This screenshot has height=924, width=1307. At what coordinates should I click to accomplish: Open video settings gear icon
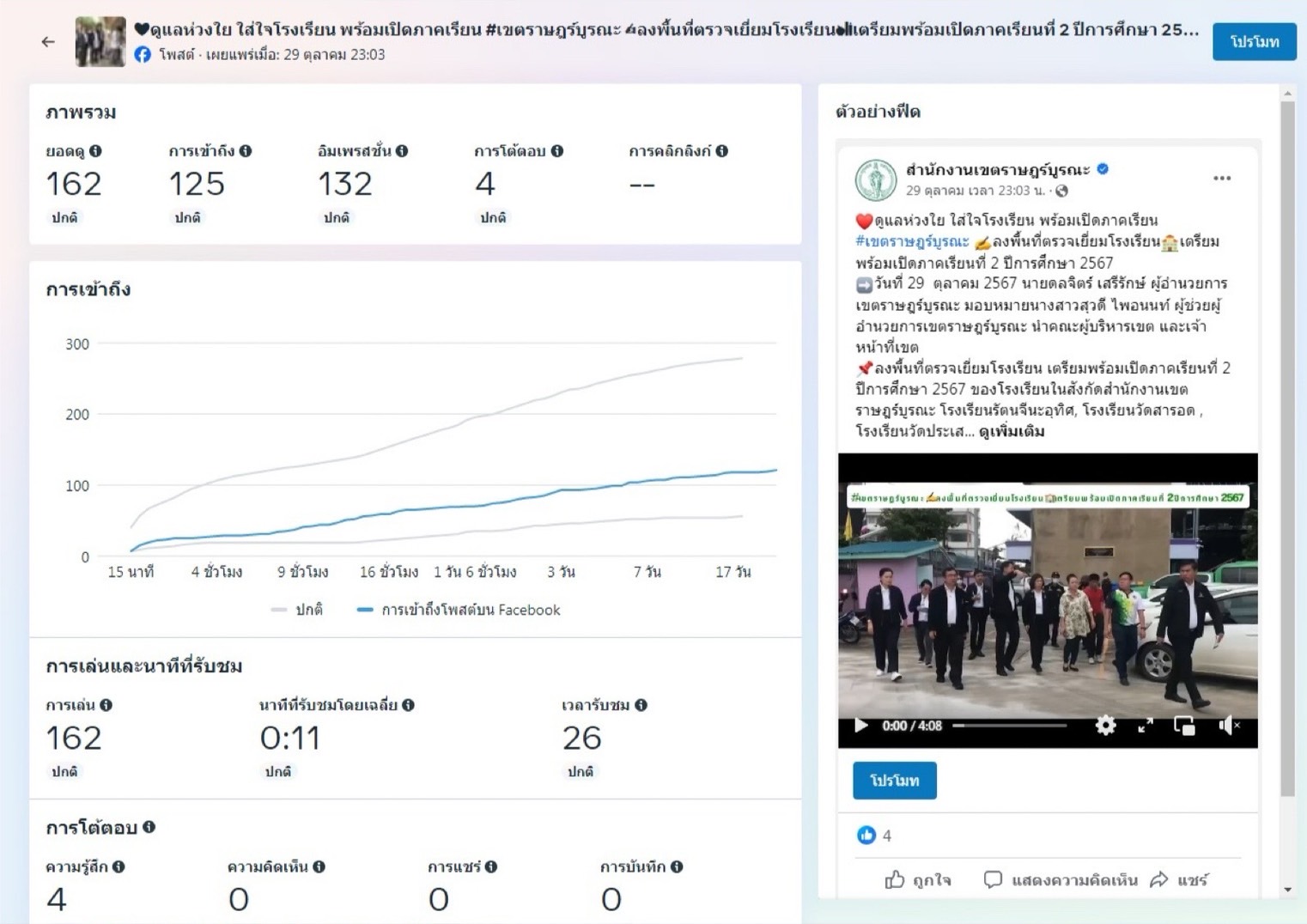1105,726
